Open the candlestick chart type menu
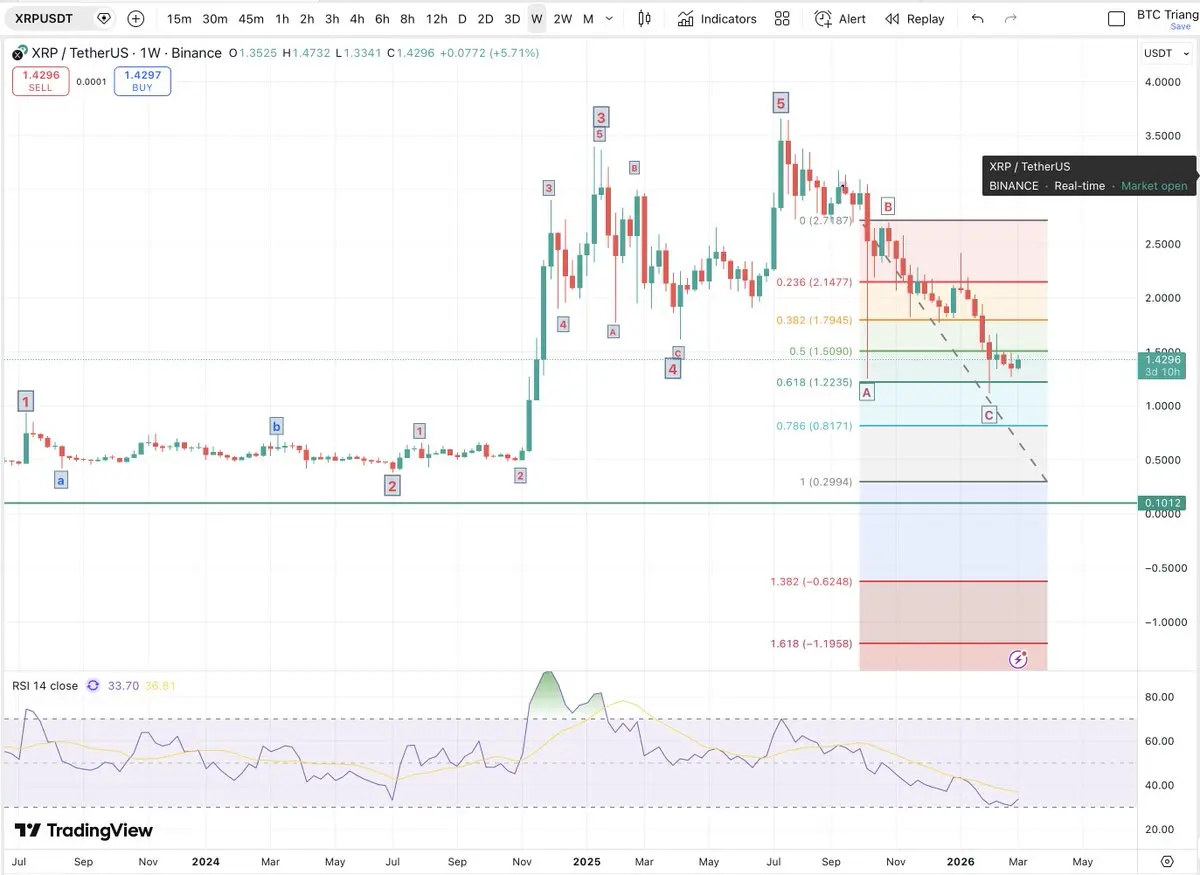Image resolution: width=1200 pixels, height=875 pixels. pyautogui.click(x=644, y=19)
